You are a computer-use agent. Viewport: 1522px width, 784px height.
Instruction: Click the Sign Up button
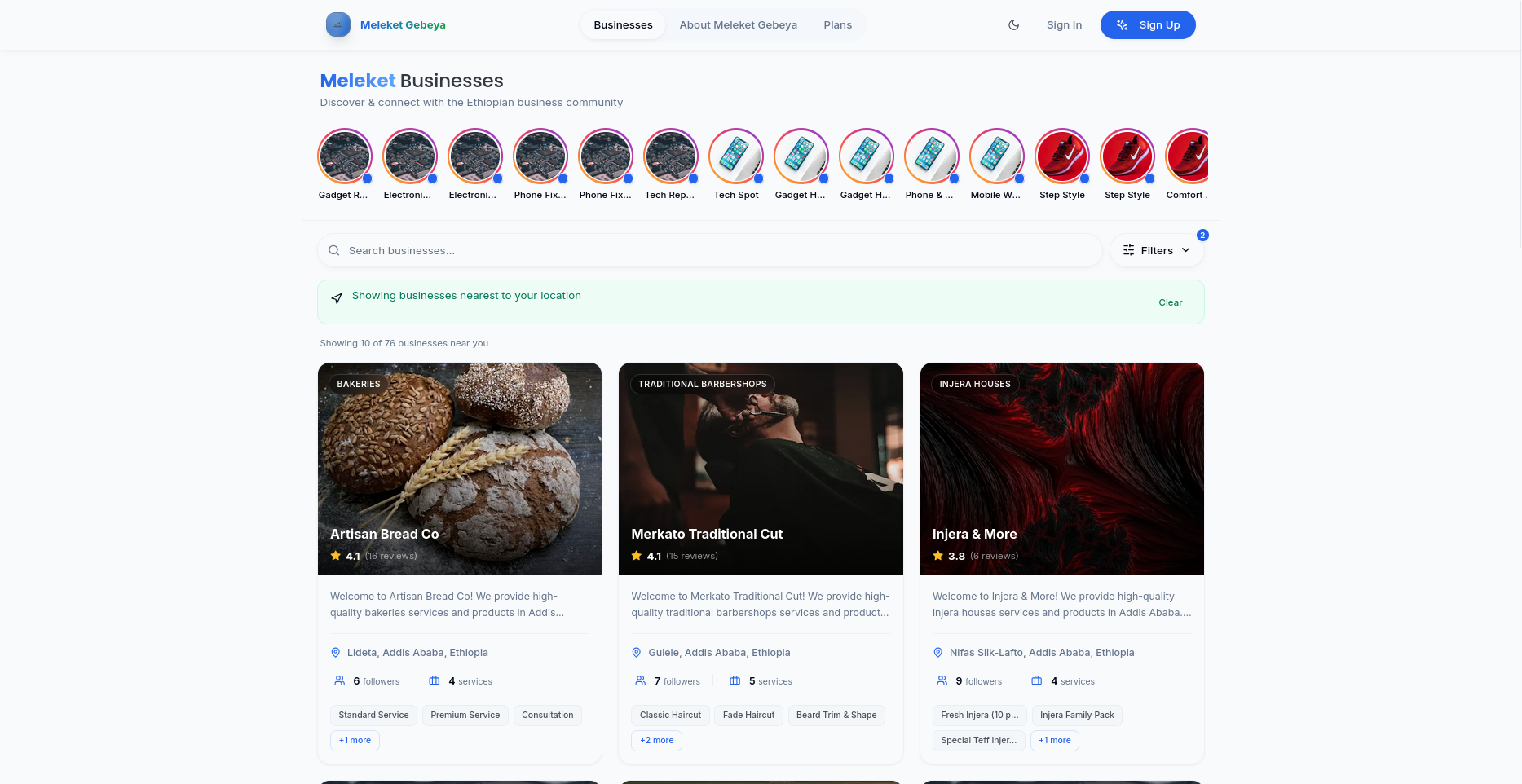[1148, 25]
